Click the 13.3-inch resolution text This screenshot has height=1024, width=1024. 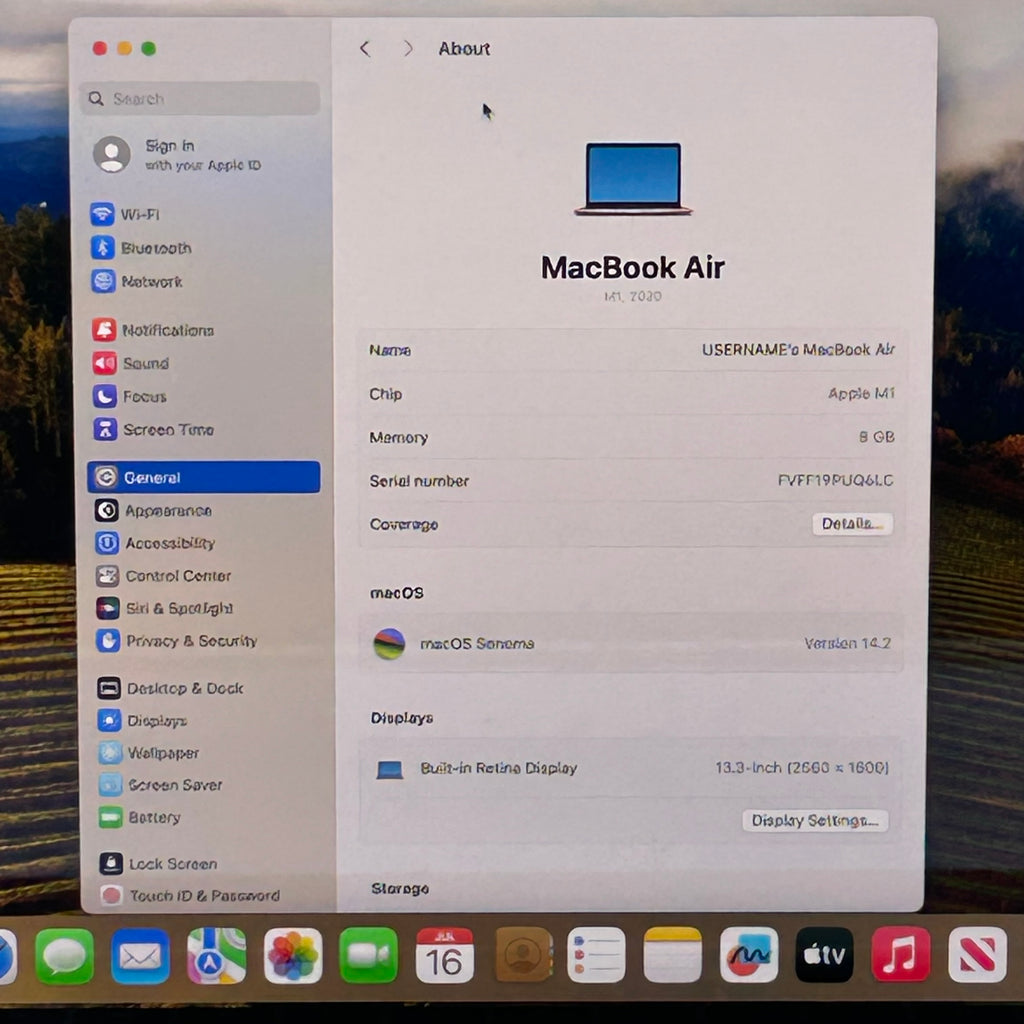[x=802, y=768]
